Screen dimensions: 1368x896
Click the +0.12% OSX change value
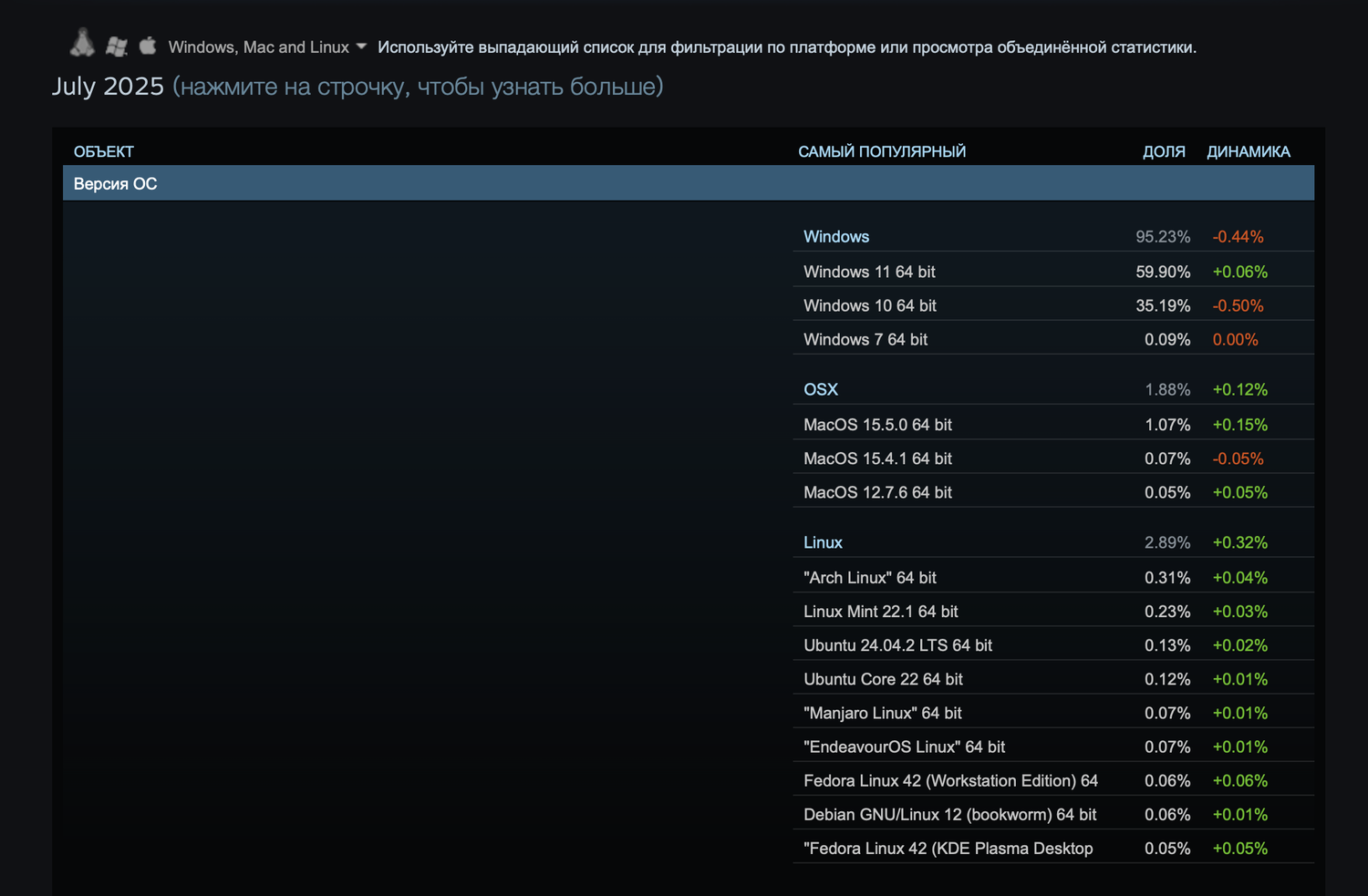[x=1240, y=390]
